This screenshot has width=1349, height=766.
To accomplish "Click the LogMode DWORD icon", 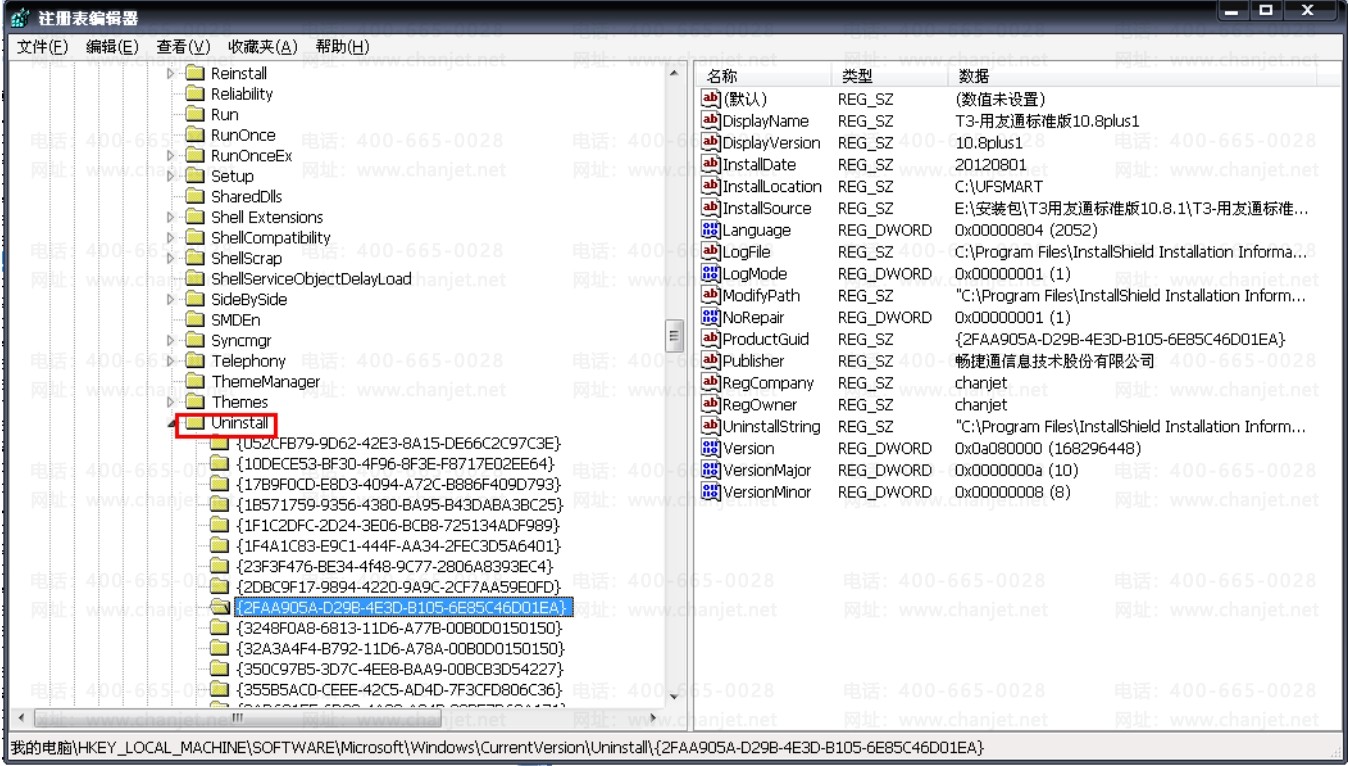I will (x=712, y=274).
